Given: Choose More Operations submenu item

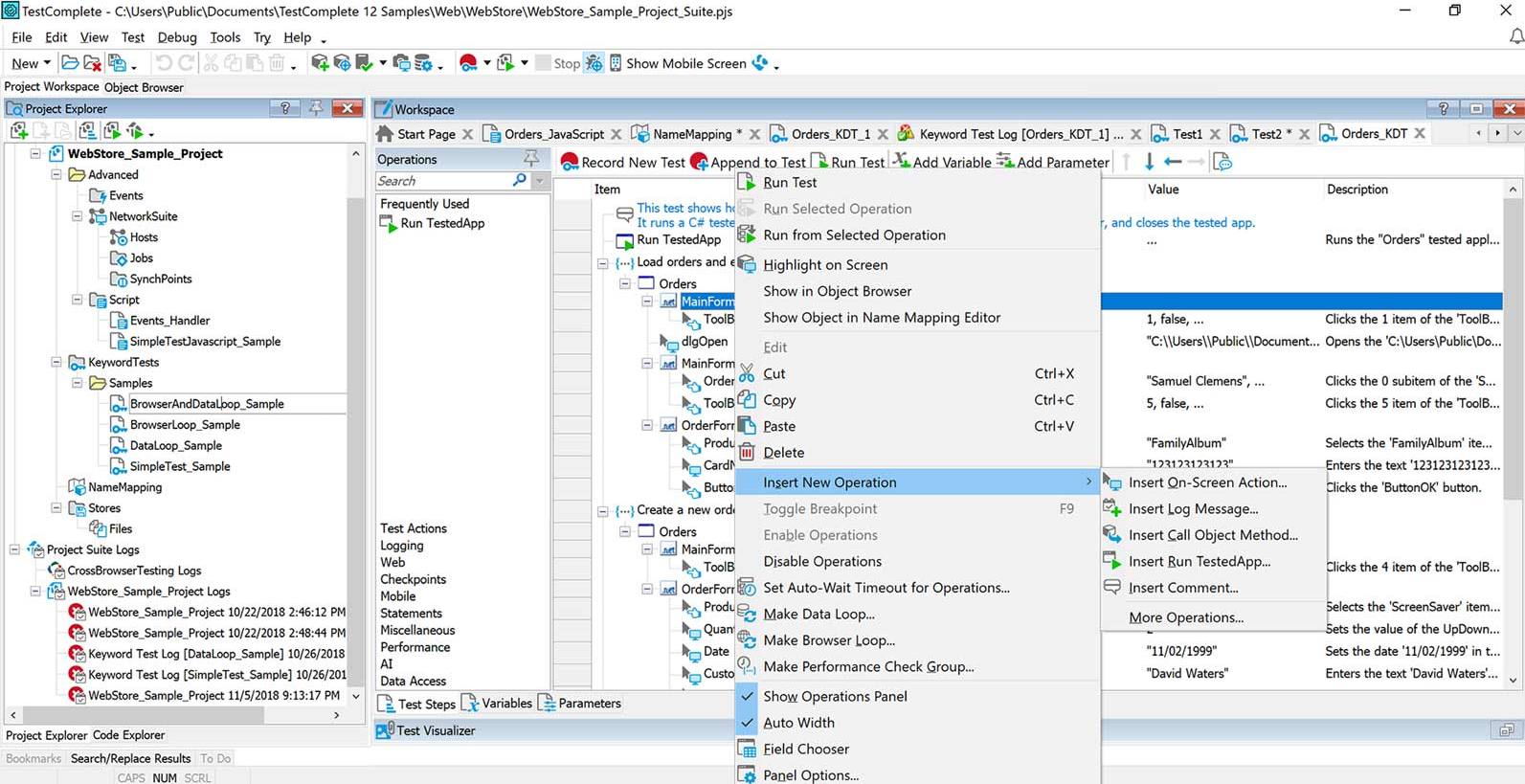Looking at the screenshot, I should click(1186, 617).
